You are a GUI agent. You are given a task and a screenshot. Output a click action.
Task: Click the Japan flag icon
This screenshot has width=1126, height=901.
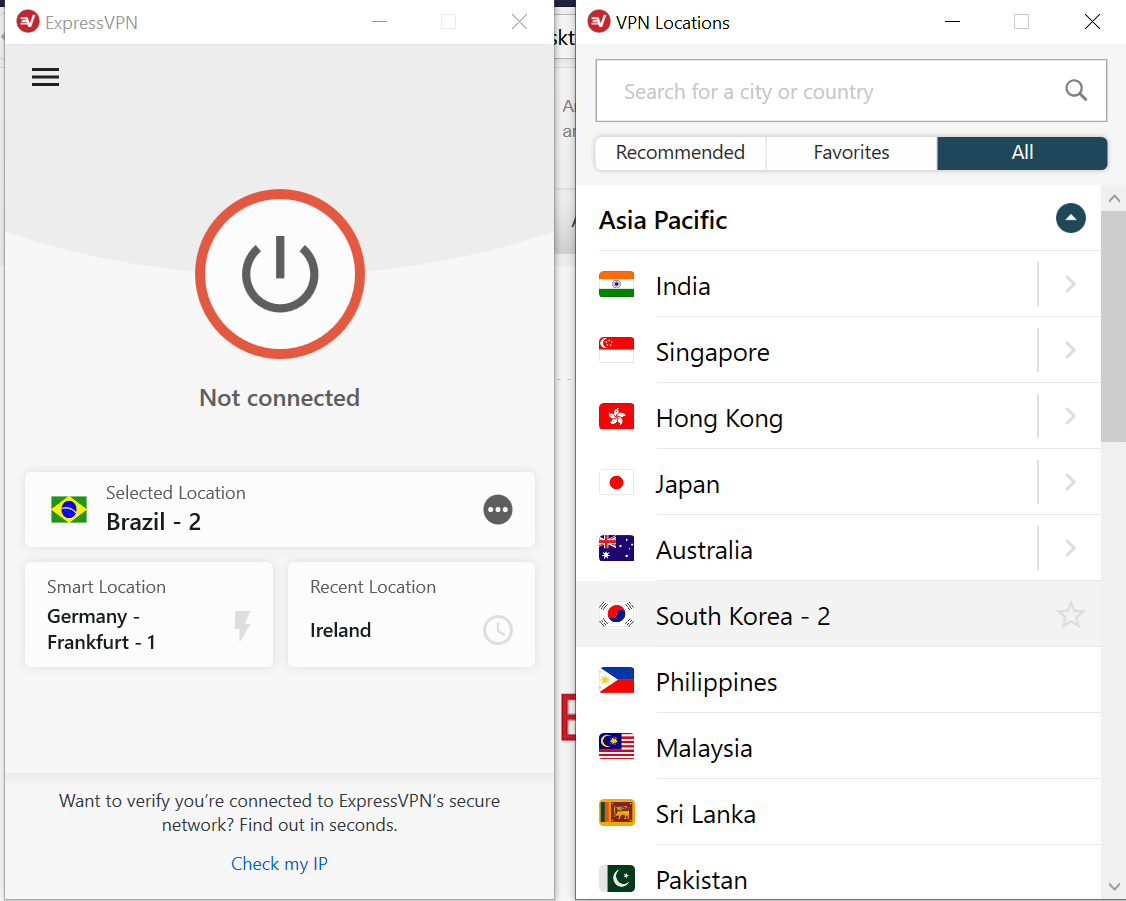(616, 482)
